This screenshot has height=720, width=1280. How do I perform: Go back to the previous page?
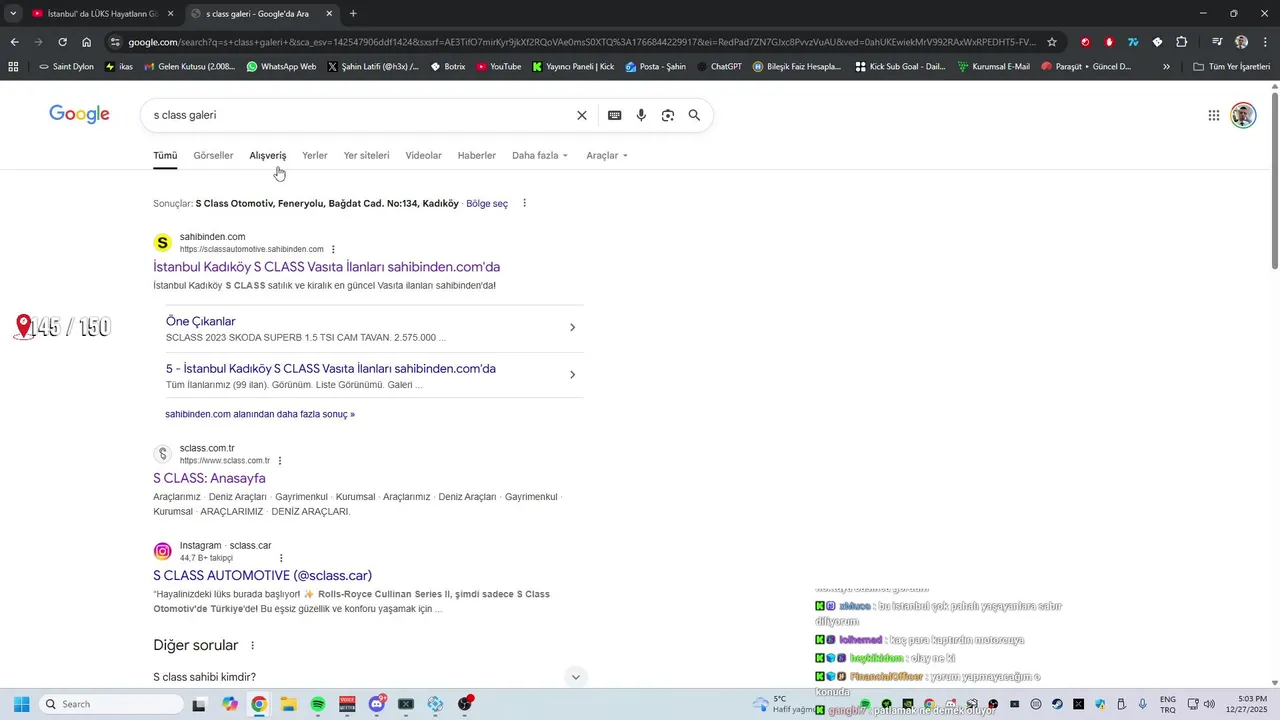pos(14,42)
